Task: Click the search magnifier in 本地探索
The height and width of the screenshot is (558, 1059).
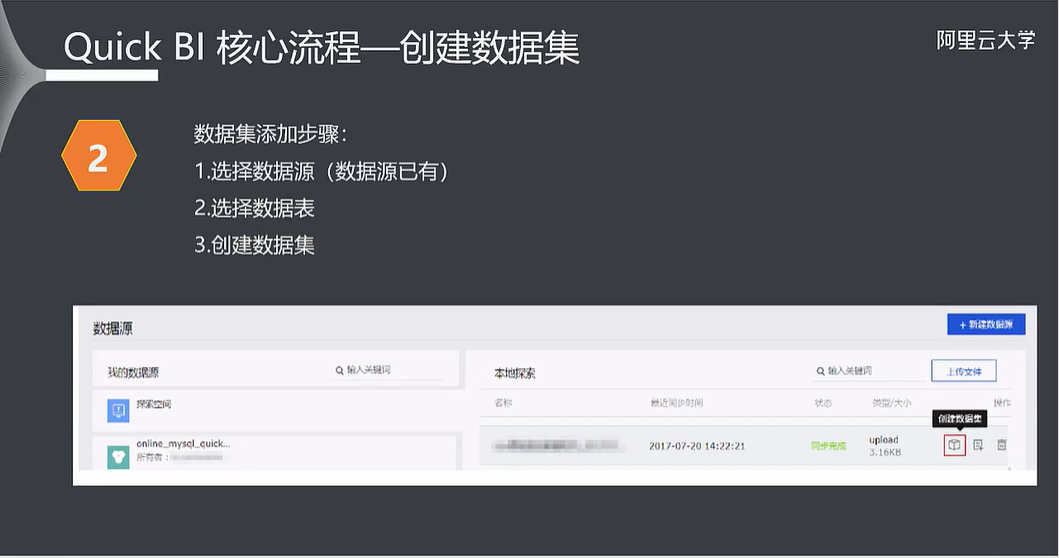Action: coord(821,371)
